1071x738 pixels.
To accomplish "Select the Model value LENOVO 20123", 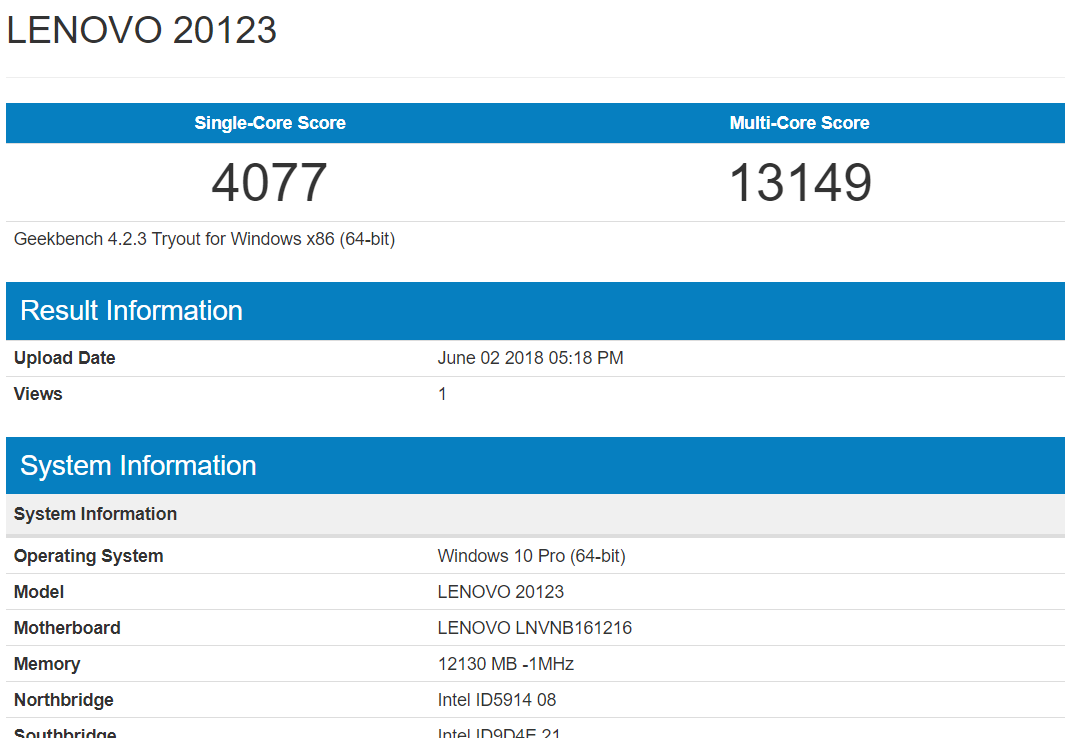I will [501, 592].
